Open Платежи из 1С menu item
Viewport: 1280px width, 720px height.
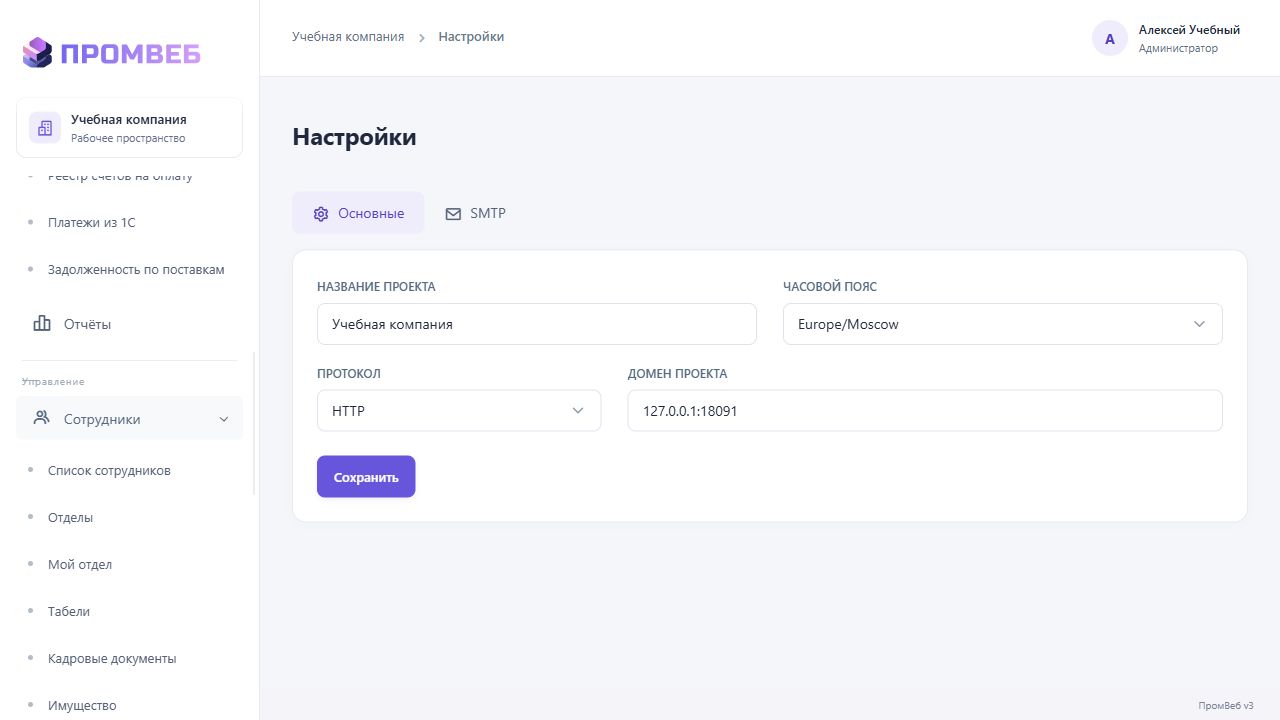pyautogui.click(x=91, y=222)
